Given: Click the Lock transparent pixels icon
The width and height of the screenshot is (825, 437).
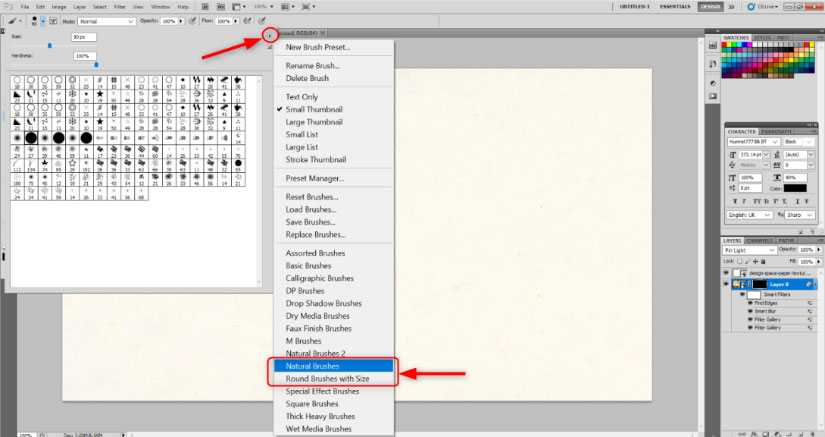Looking at the screenshot, I should 740,261.
